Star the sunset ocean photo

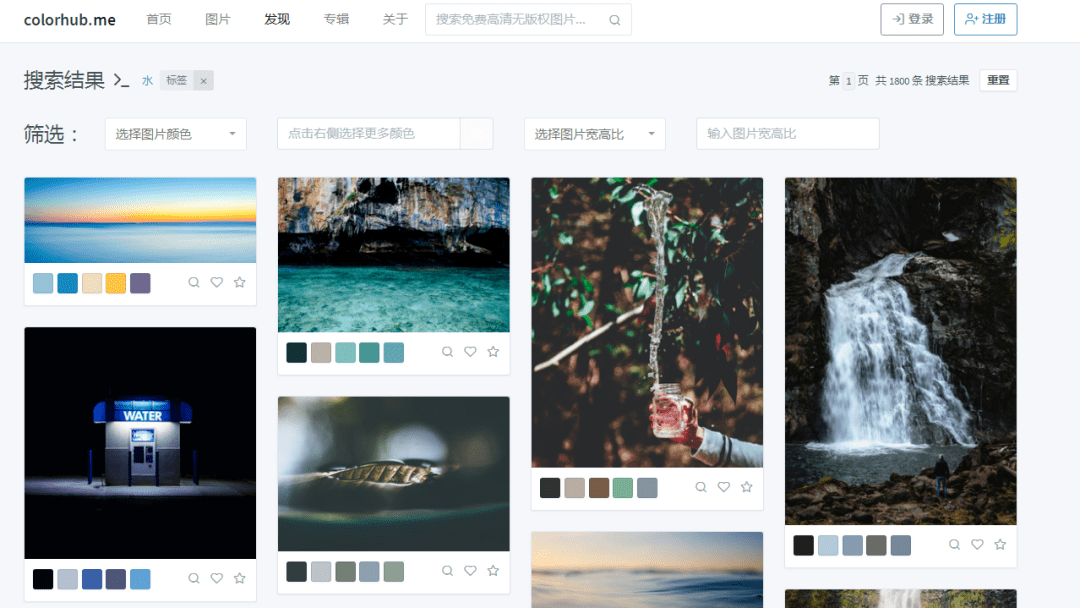239,282
